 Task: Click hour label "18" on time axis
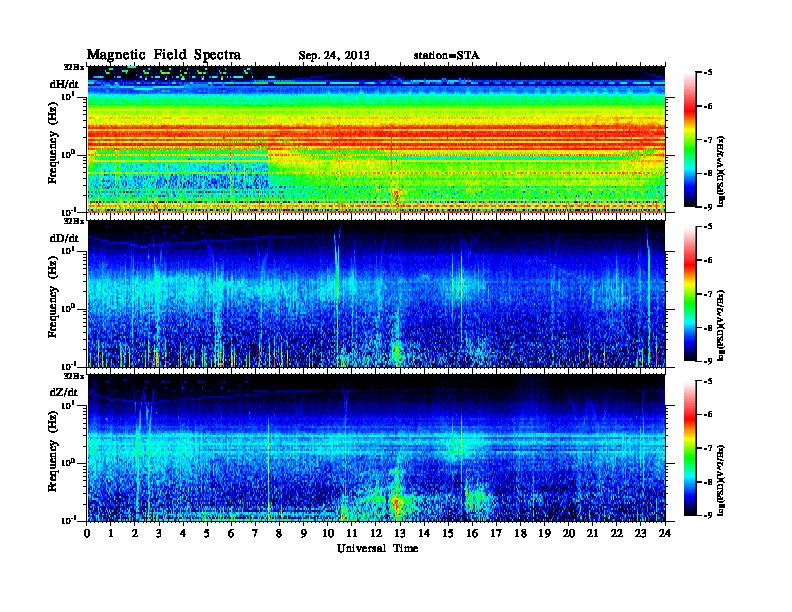(521, 533)
